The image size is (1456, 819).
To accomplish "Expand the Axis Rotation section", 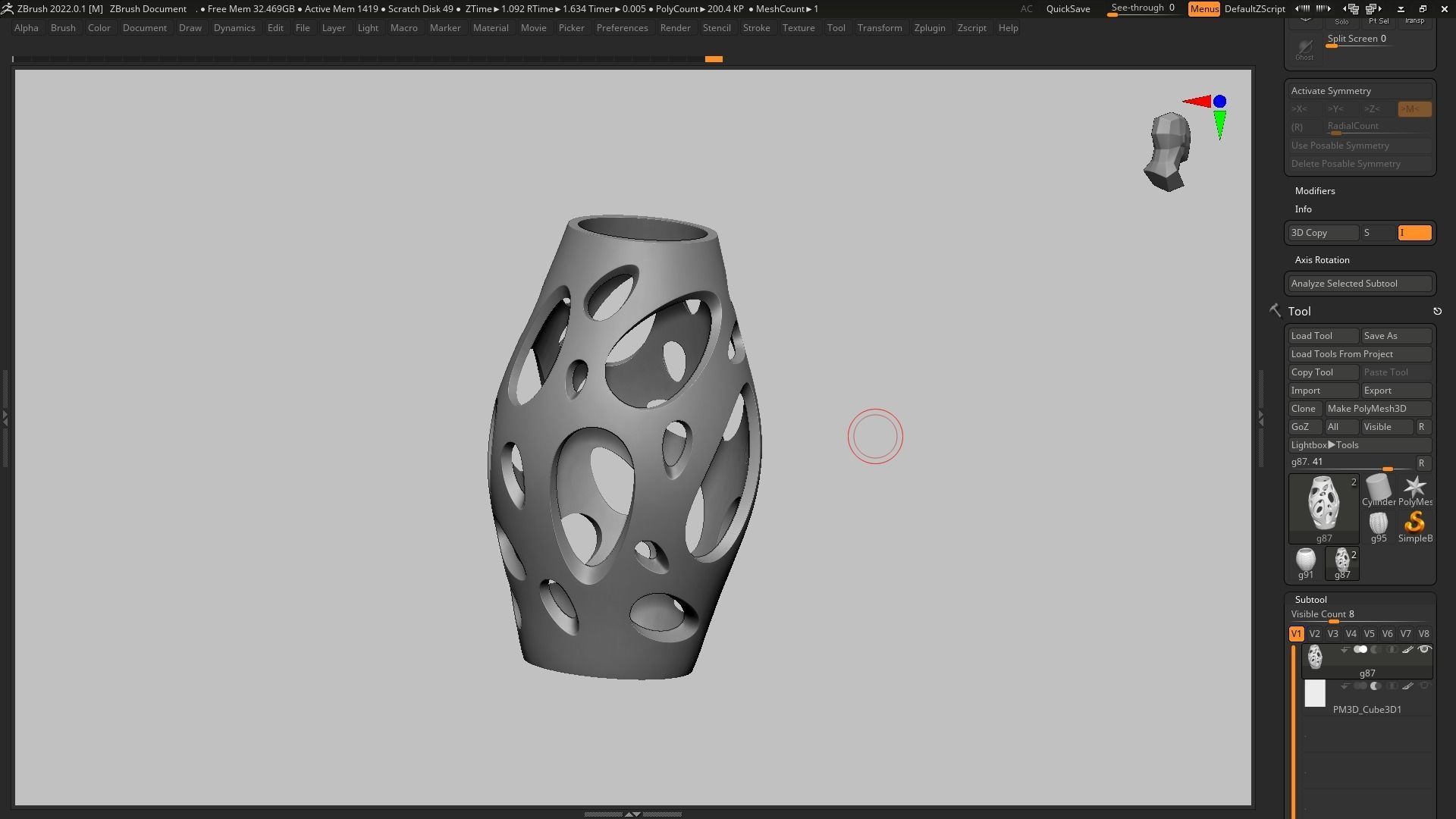I will pos(1322,260).
